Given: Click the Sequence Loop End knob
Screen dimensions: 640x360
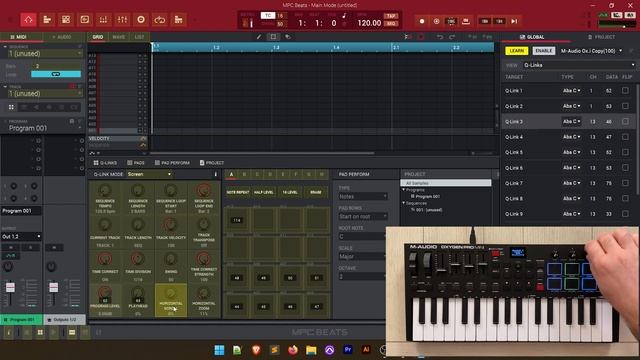Looking at the screenshot, I should click(x=204, y=191).
